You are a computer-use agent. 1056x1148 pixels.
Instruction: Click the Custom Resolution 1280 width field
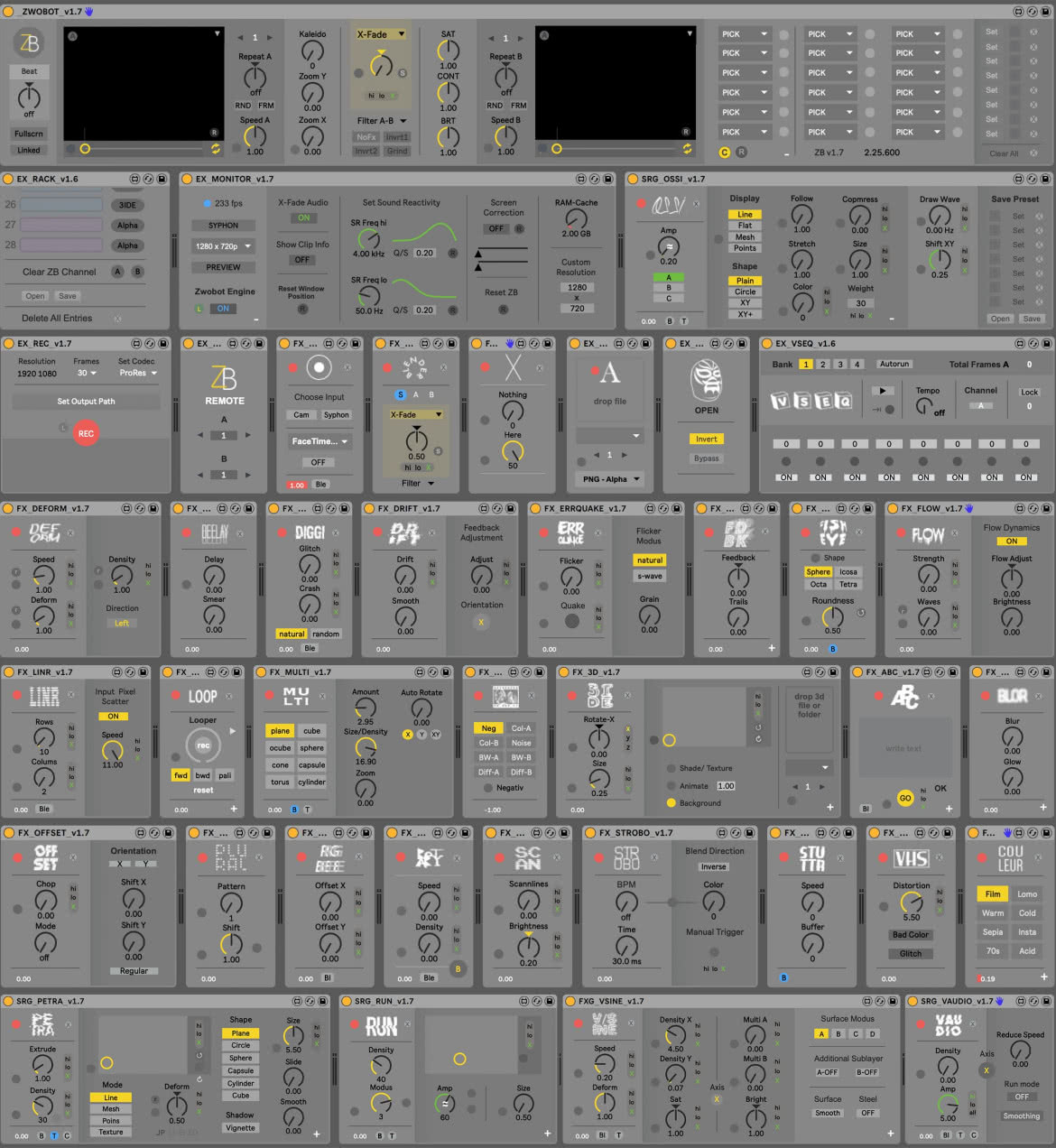pyautogui.click(x=577, y=287)
